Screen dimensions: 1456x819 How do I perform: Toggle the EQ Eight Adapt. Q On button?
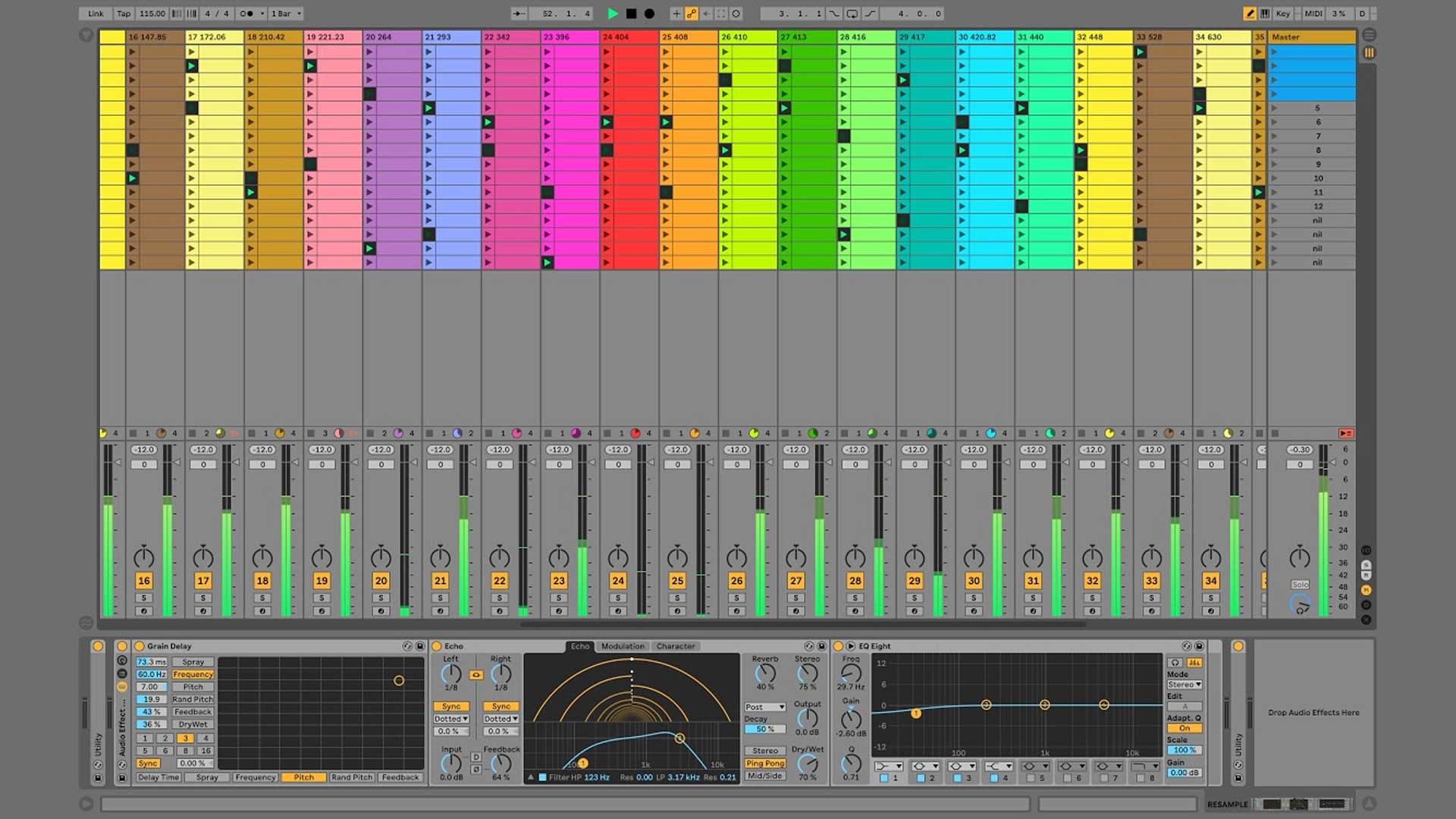[x=1185, y=728]
